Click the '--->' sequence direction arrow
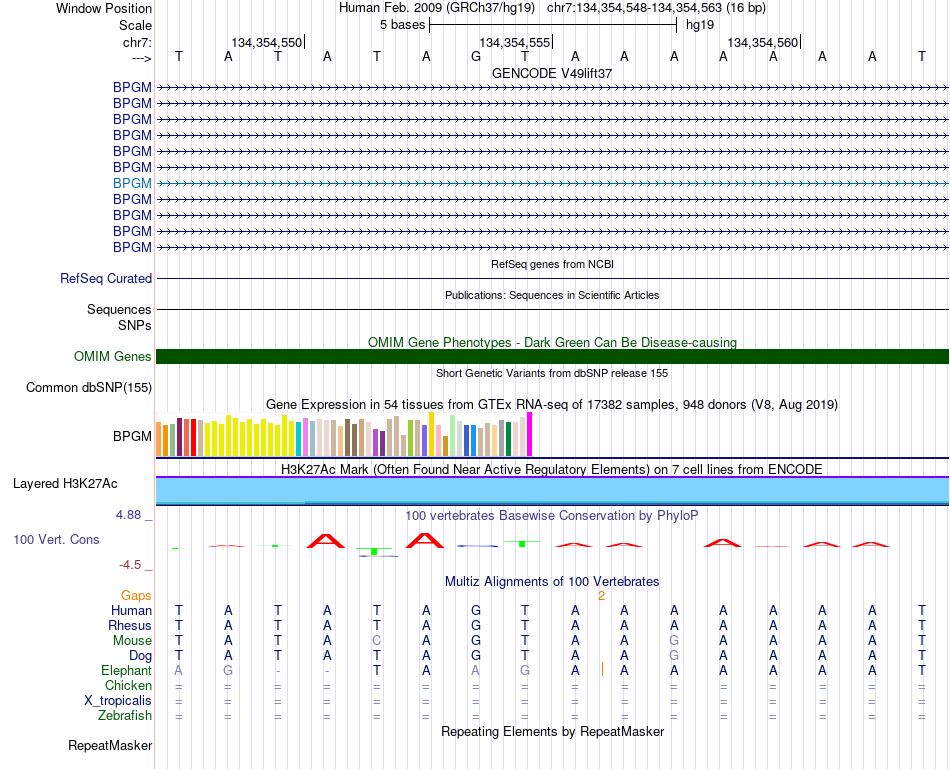This screenshot has width=950, height=769. coord(142,58)
